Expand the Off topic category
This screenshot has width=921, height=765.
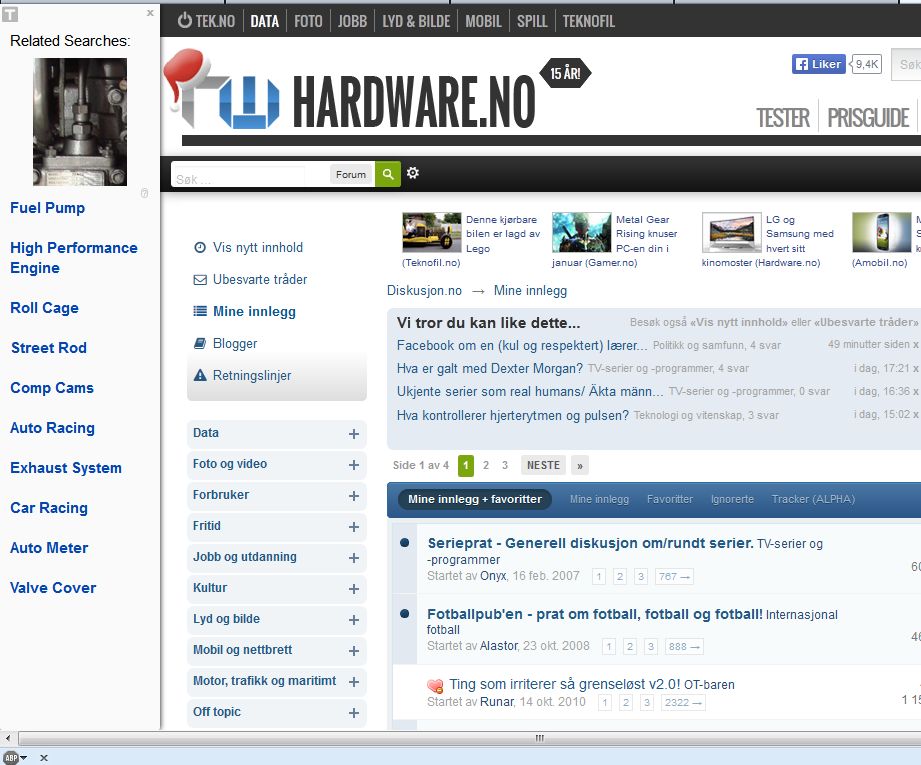click(x=354, y=713)
